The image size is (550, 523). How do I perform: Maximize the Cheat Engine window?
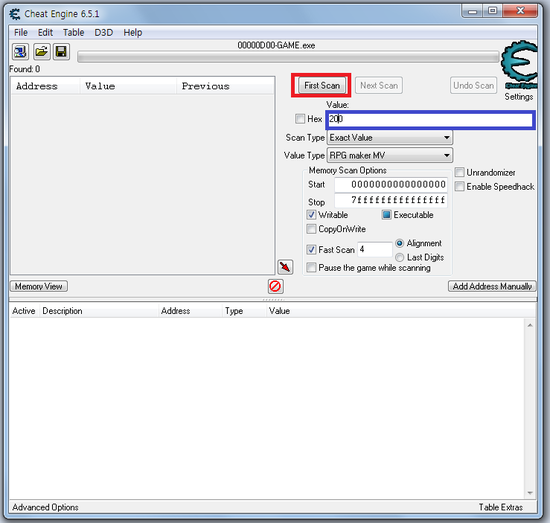pos(492,11)
